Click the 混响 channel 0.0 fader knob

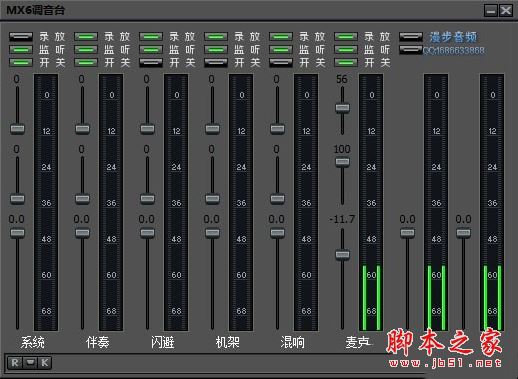pyautogui.click(x=277, y=233)
